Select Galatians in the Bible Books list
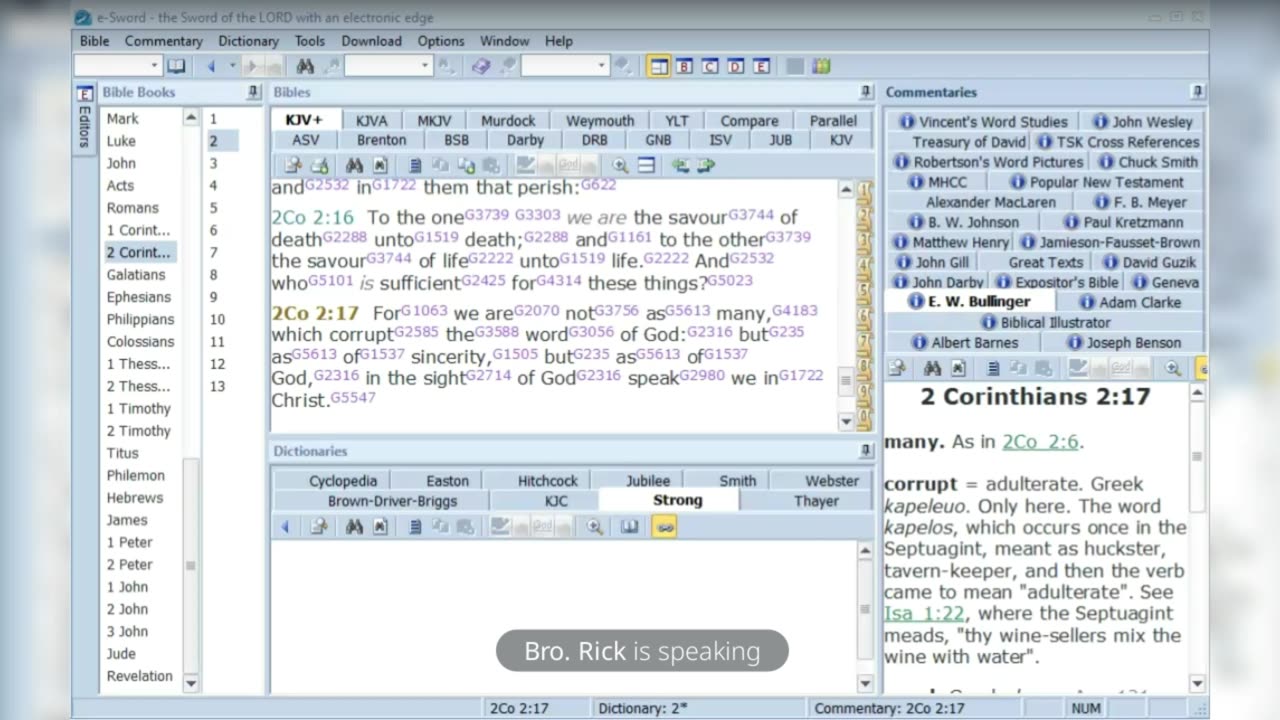Image resolution: width=1280 pixels, height=720 pixels. (x=136, y=275)
